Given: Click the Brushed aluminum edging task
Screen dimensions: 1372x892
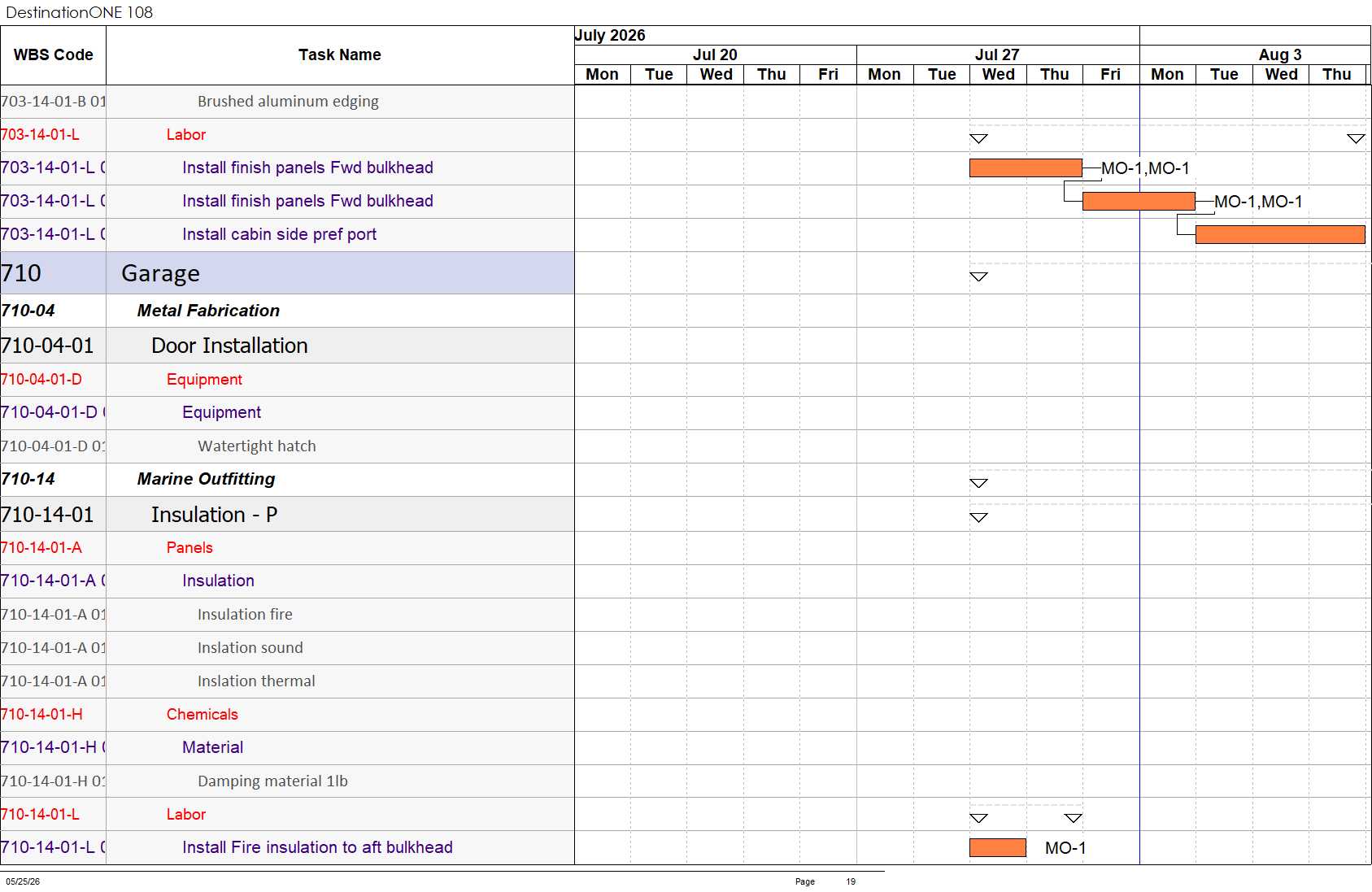Looking at the screenshot, I should coord(288,102).
